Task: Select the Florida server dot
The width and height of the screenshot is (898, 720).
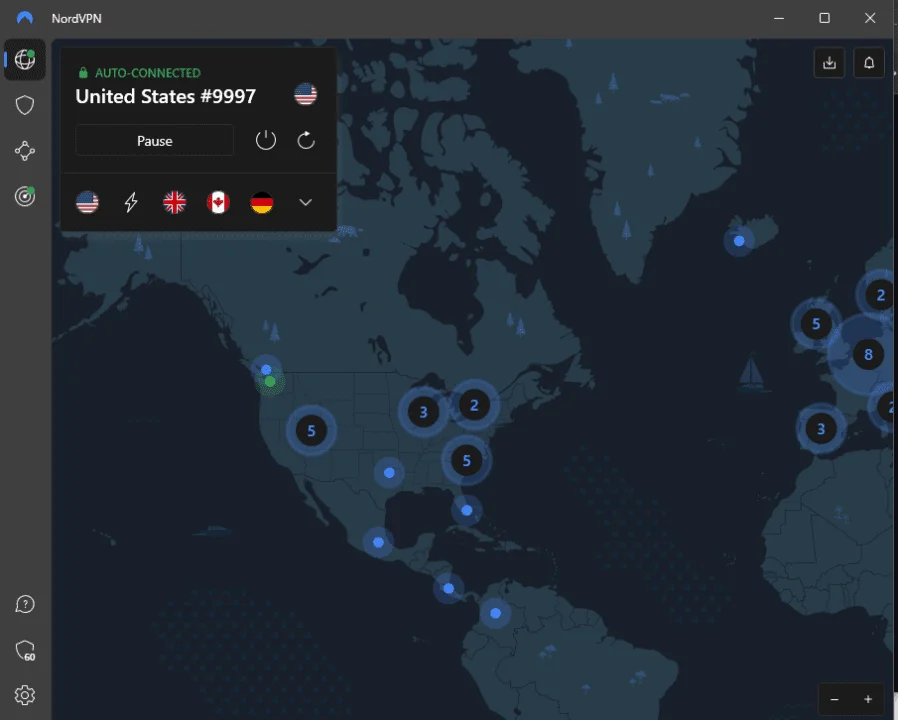Action: (467, 510)
